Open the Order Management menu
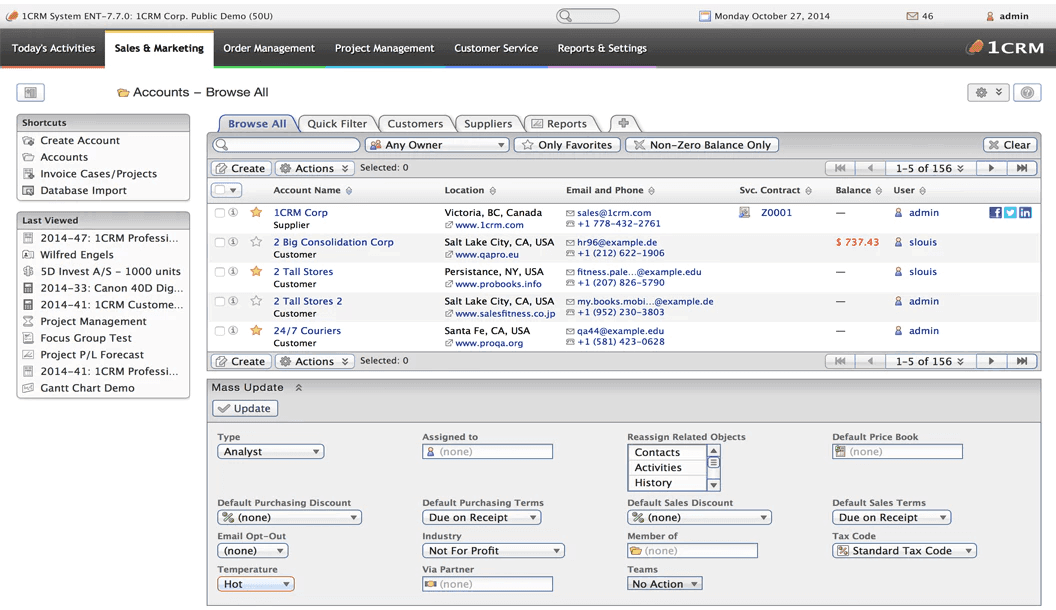1056x610 pixels. click(268, 48)
